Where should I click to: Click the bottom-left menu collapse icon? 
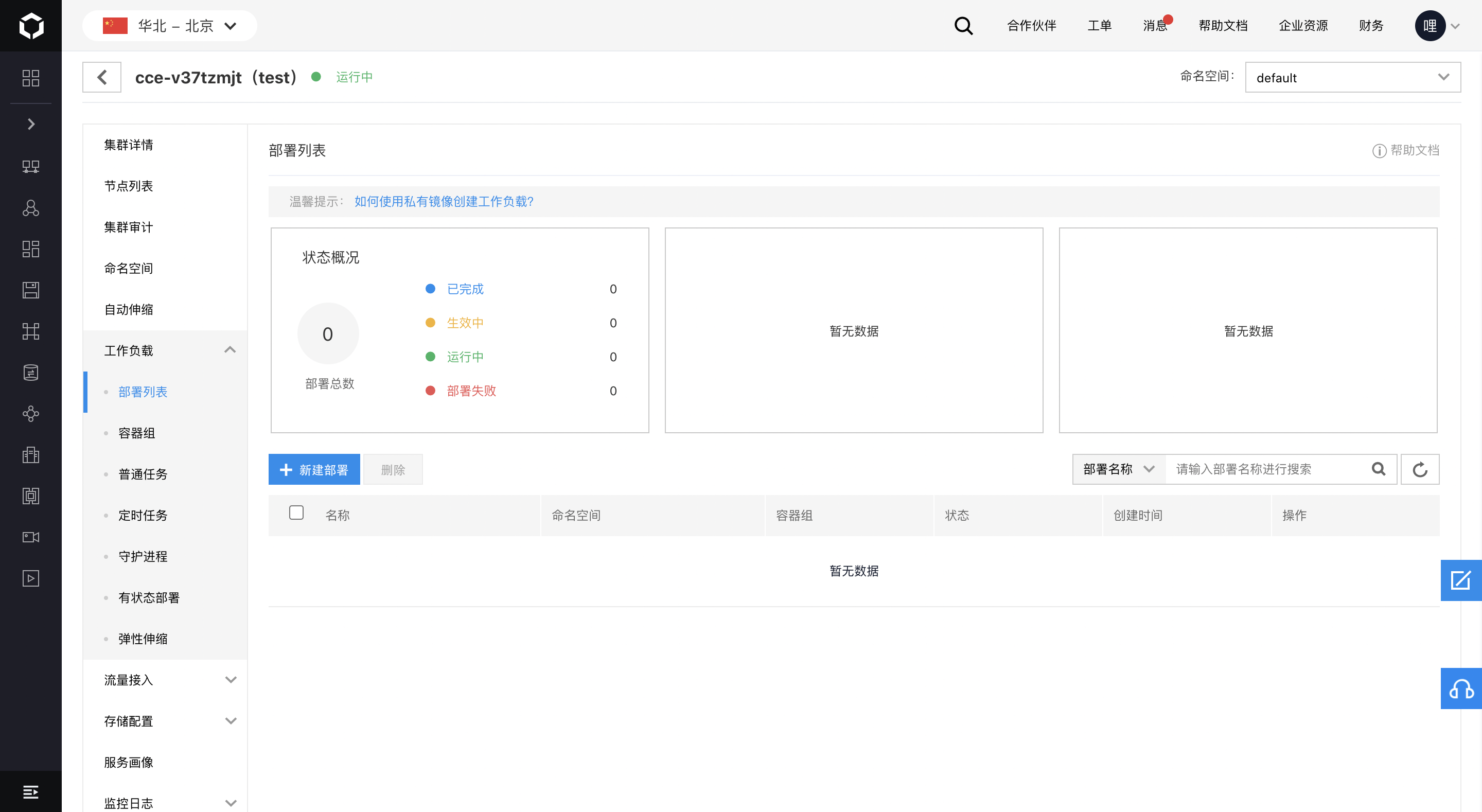(31, 792)
